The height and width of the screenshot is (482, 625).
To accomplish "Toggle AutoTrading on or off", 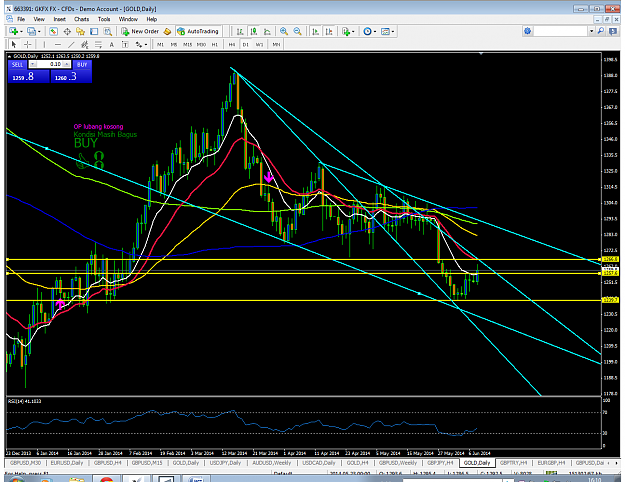I will pyautogui.click(x=198, y=31).
